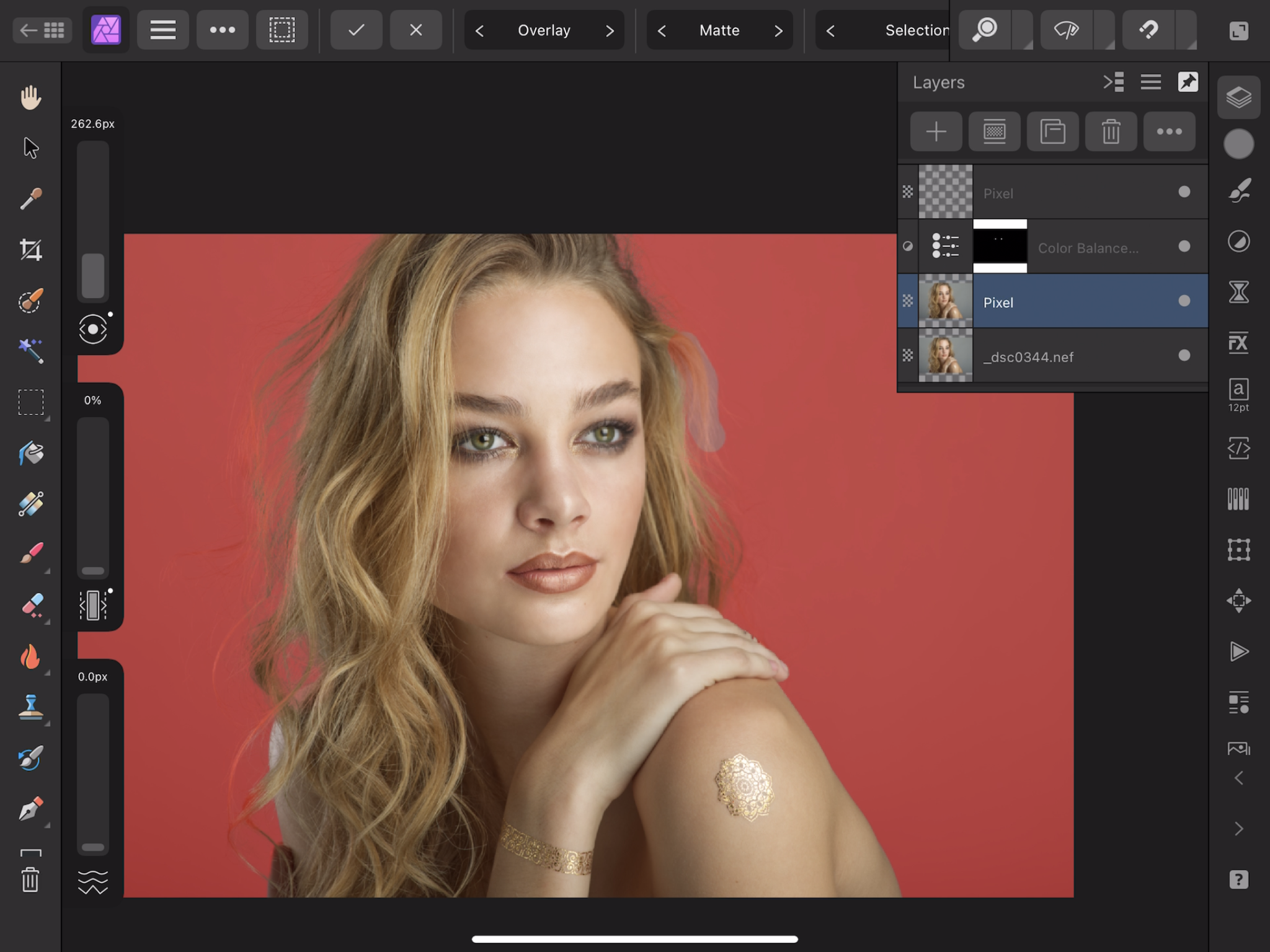
Task: Select the Smudge brush tool
Action: click(30, 758)
